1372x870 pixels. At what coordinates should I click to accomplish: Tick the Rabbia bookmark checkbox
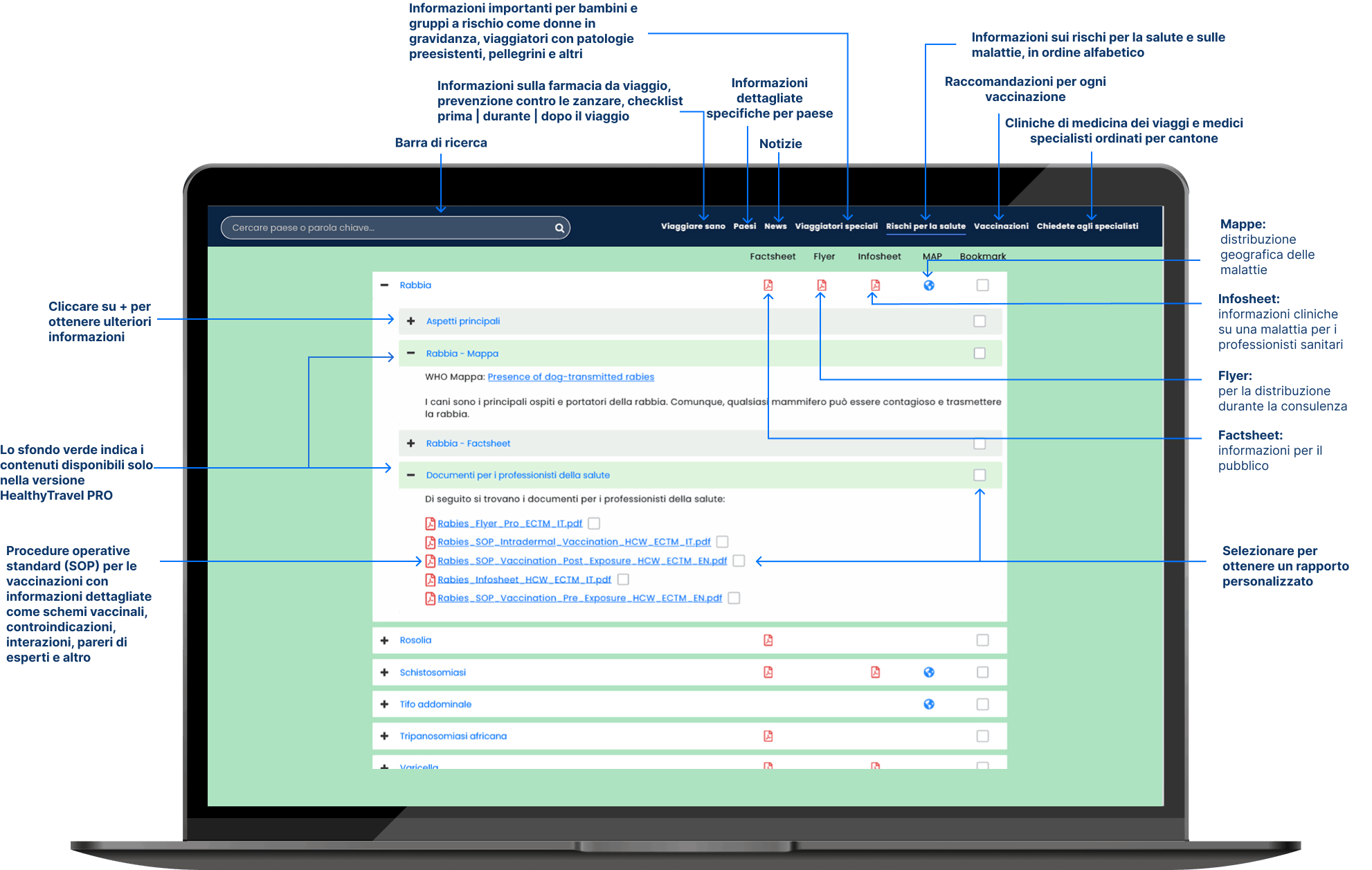(x=982, y=285)
